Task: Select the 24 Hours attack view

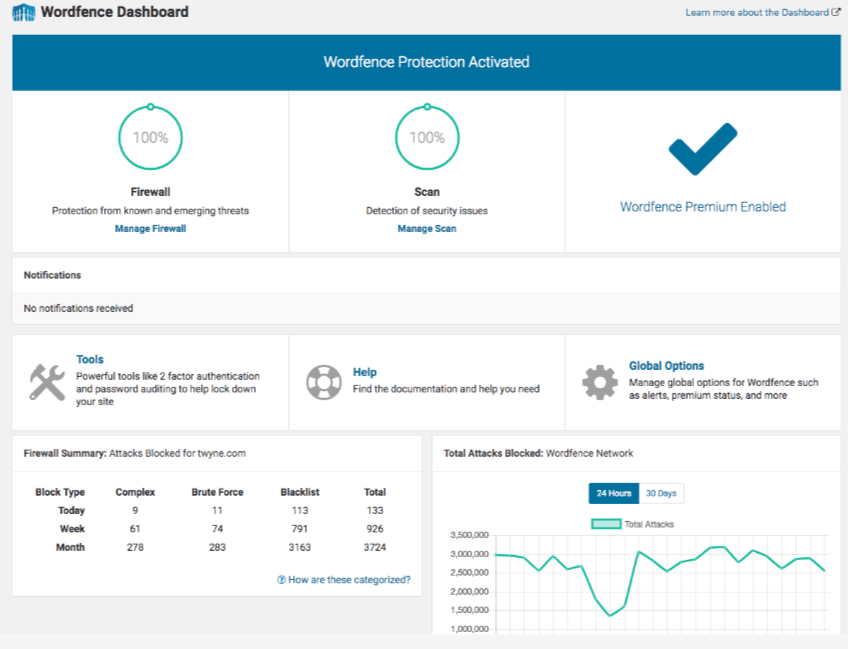Action: 613,493
